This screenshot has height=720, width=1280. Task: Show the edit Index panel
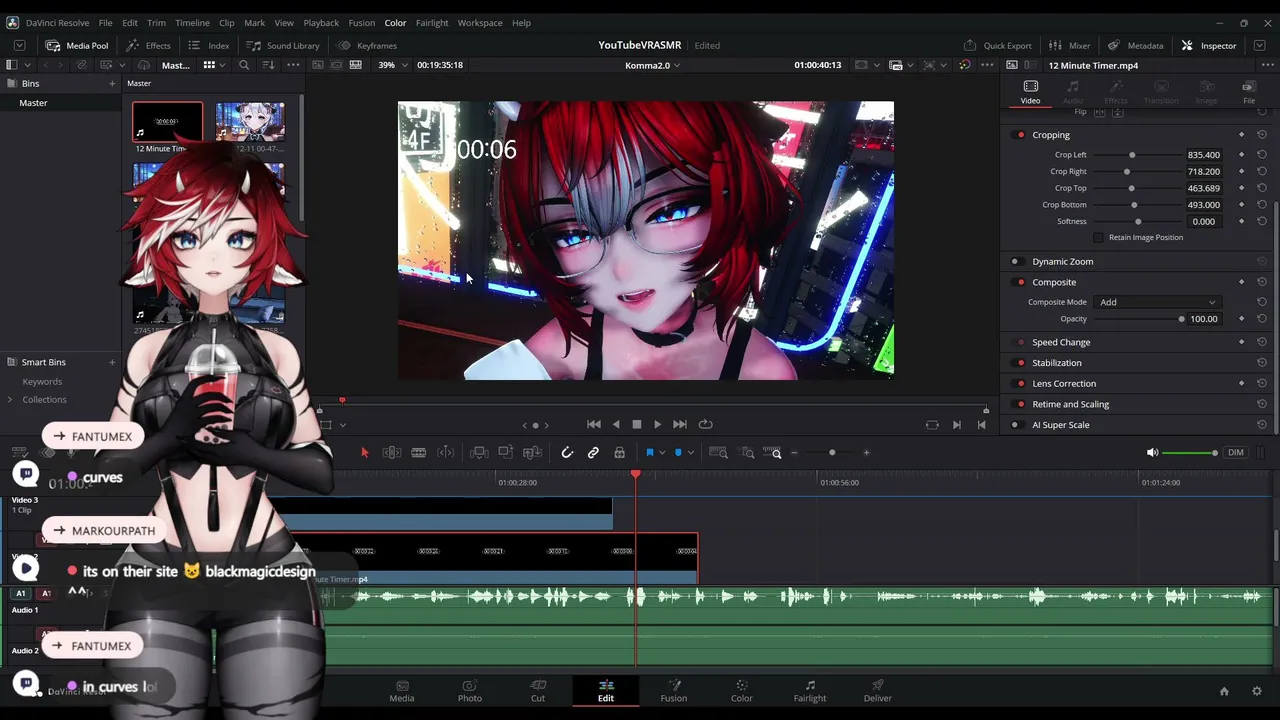[x=209, y=45]
